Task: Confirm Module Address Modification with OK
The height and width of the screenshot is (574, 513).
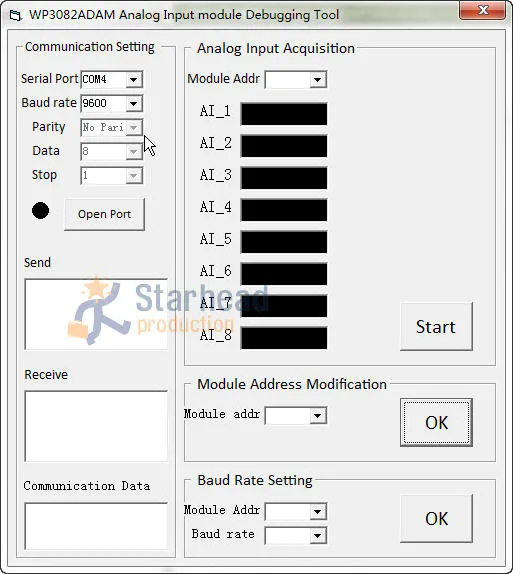Action: tap(436, 422)
